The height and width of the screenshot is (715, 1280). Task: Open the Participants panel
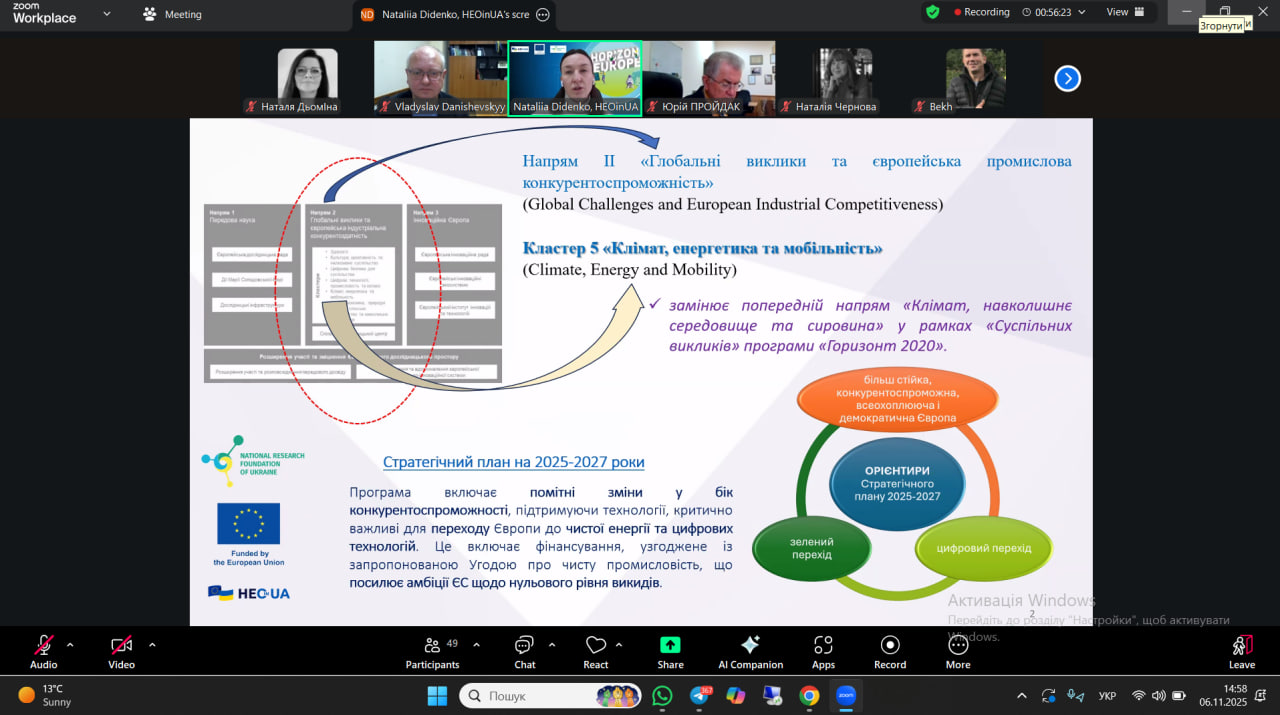(432, 652)
